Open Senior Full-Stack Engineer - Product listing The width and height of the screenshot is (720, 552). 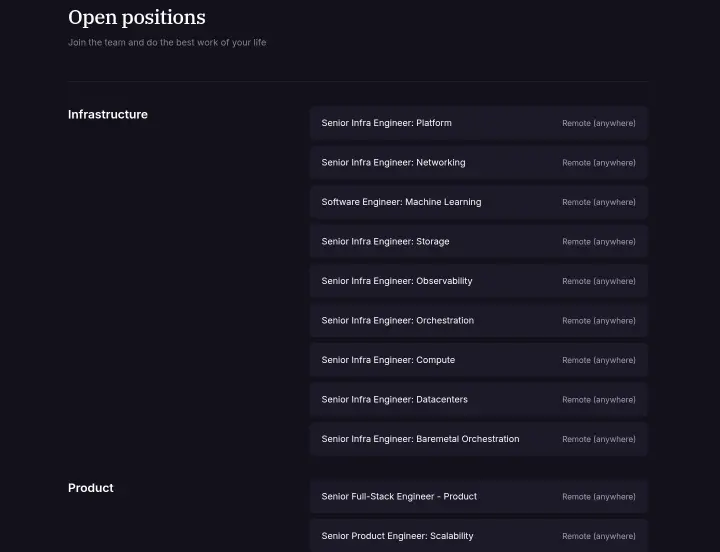478,496
